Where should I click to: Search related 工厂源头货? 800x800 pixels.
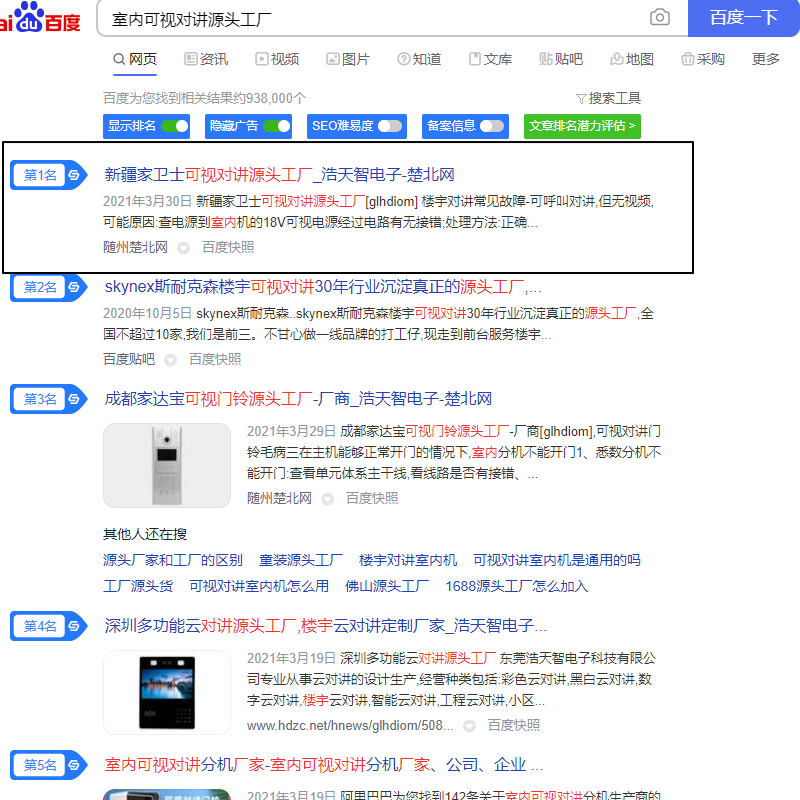tap(138, 586)
